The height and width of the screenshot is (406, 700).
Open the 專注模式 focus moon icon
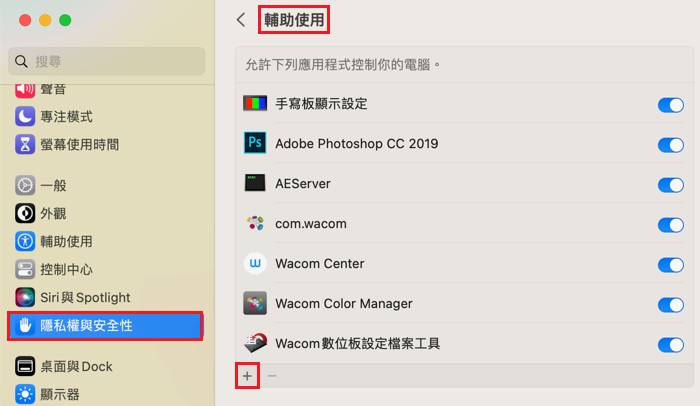click(25, 117)
